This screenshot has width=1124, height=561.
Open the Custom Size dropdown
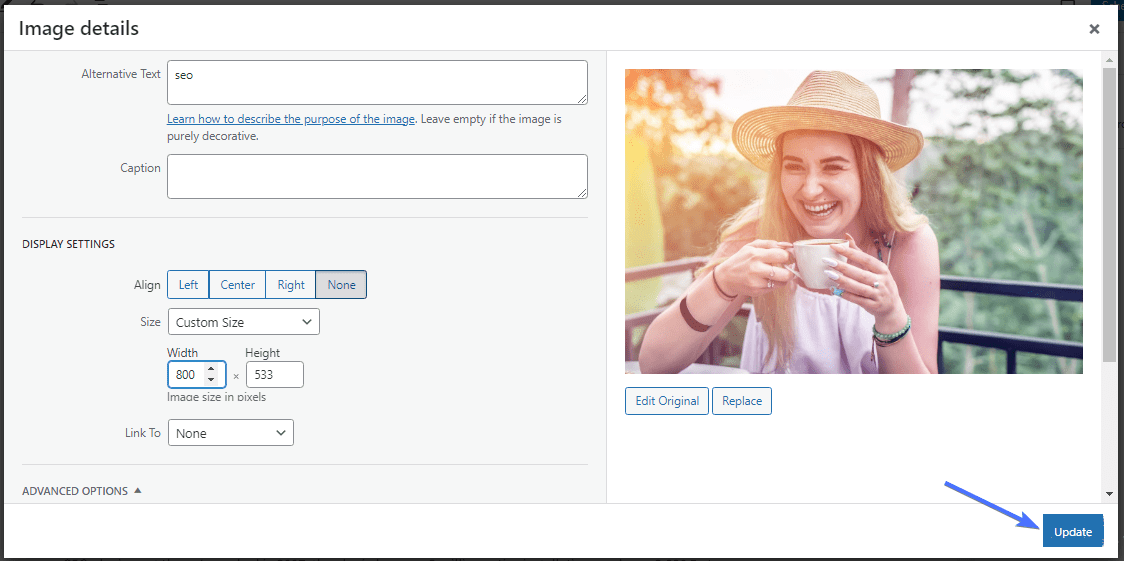[244, 322]
